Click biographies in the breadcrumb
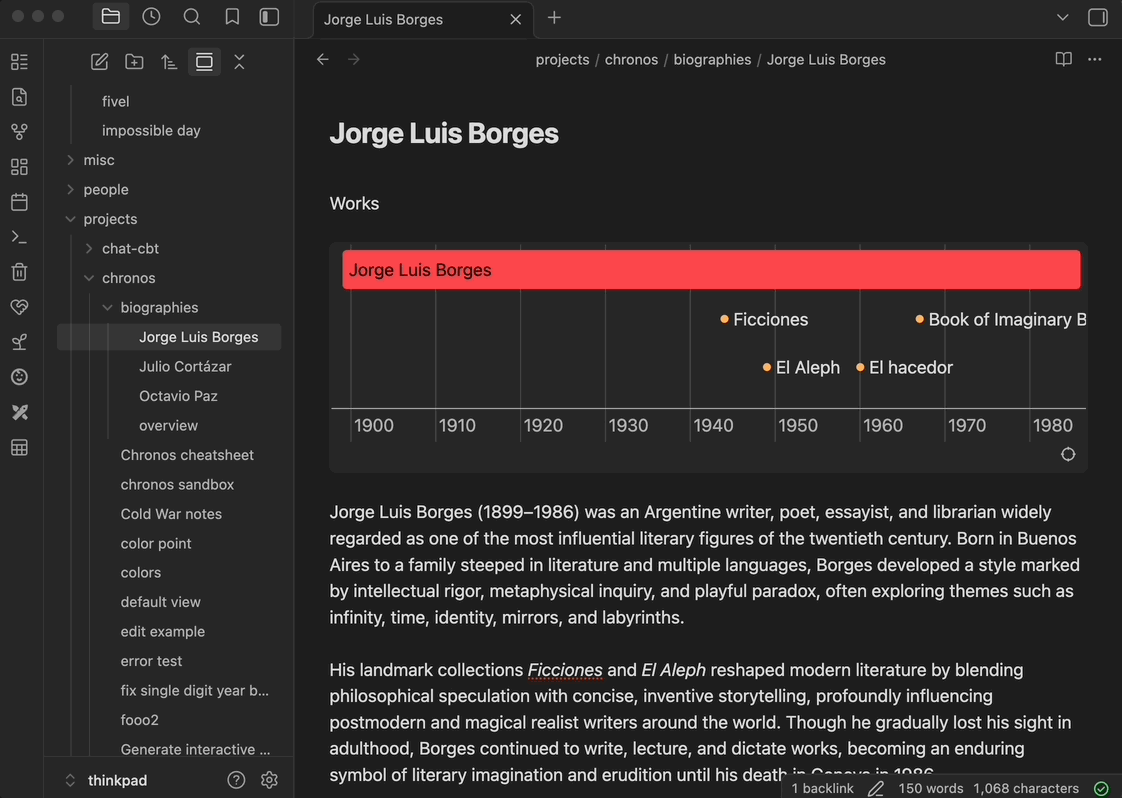 click(712, 59)
